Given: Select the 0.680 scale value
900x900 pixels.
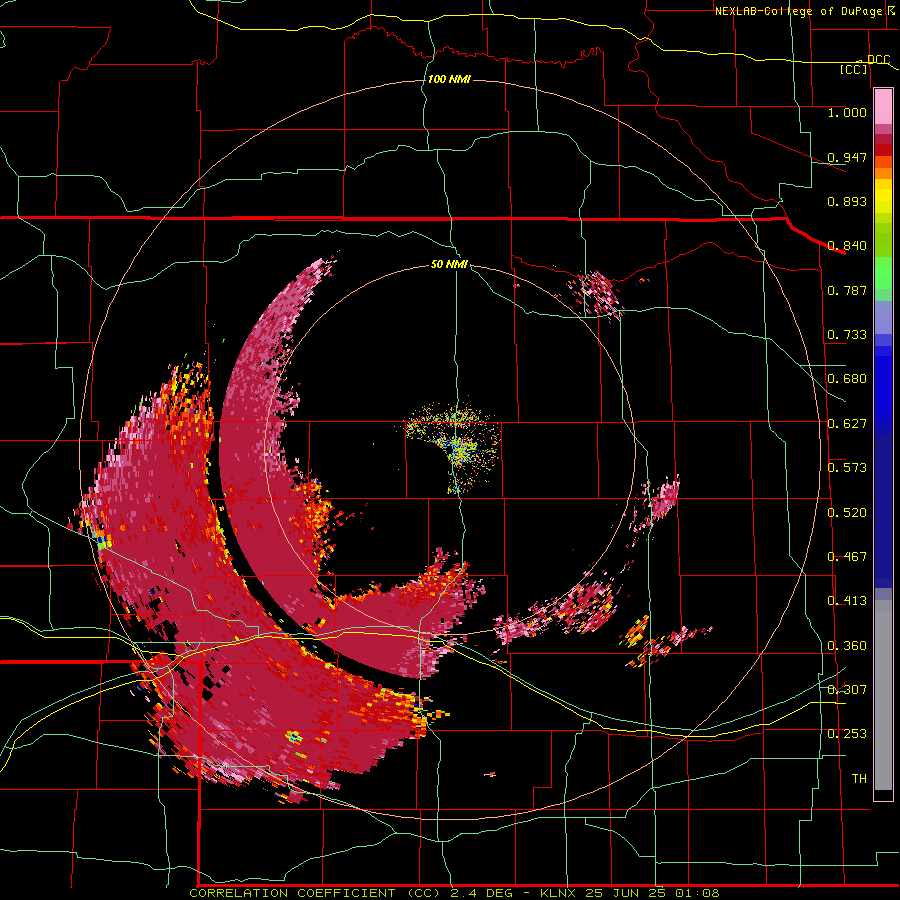Looking at the screenshot, I should coord(847,379).
